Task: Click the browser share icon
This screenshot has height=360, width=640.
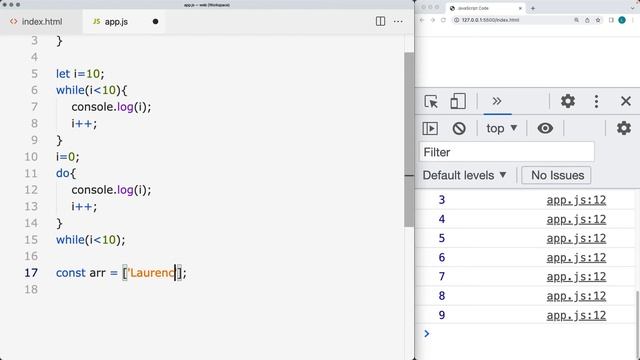Action: 587,20
